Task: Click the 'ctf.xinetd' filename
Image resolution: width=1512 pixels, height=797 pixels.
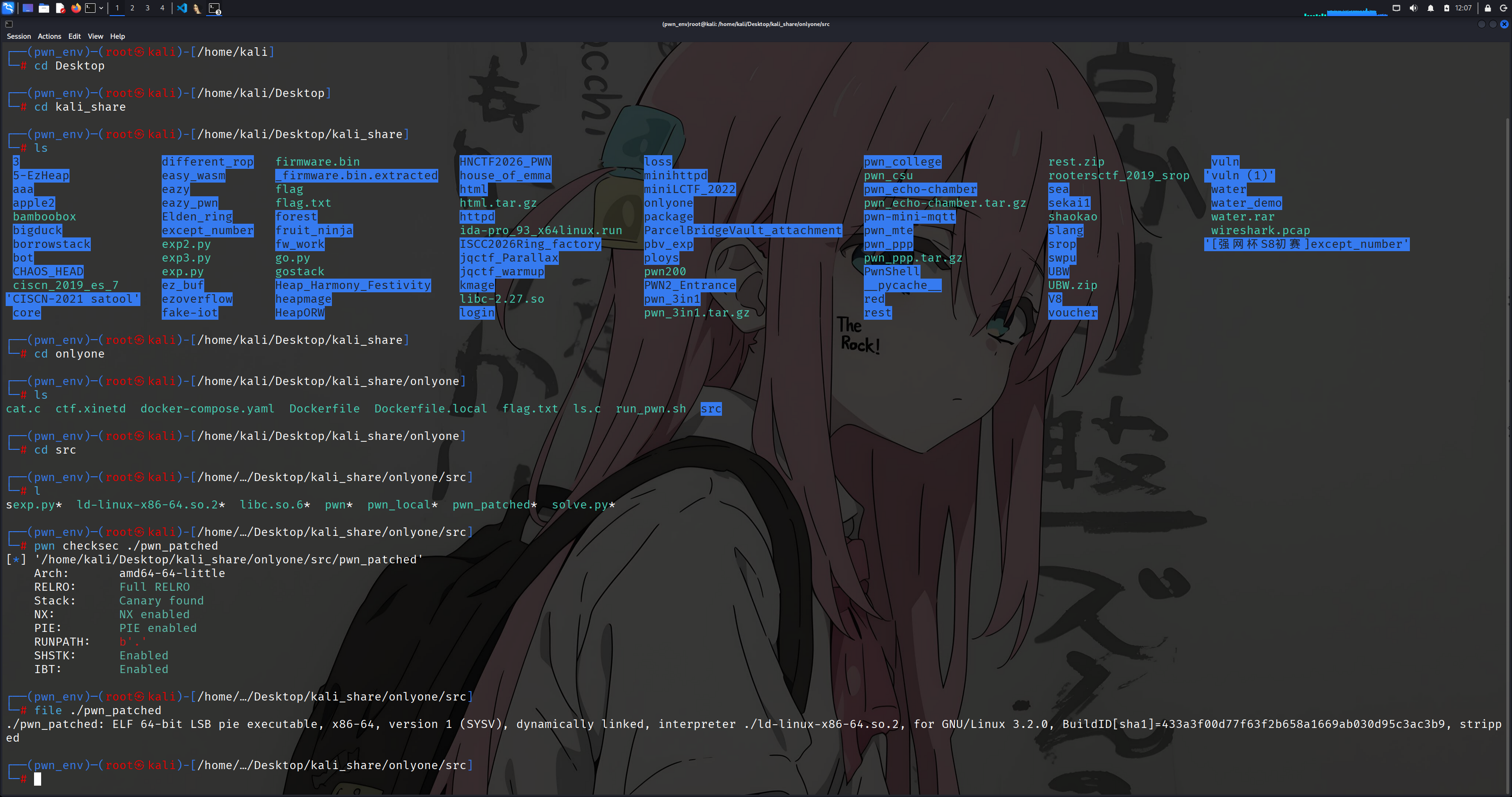Action: click(x=90, y=409)
